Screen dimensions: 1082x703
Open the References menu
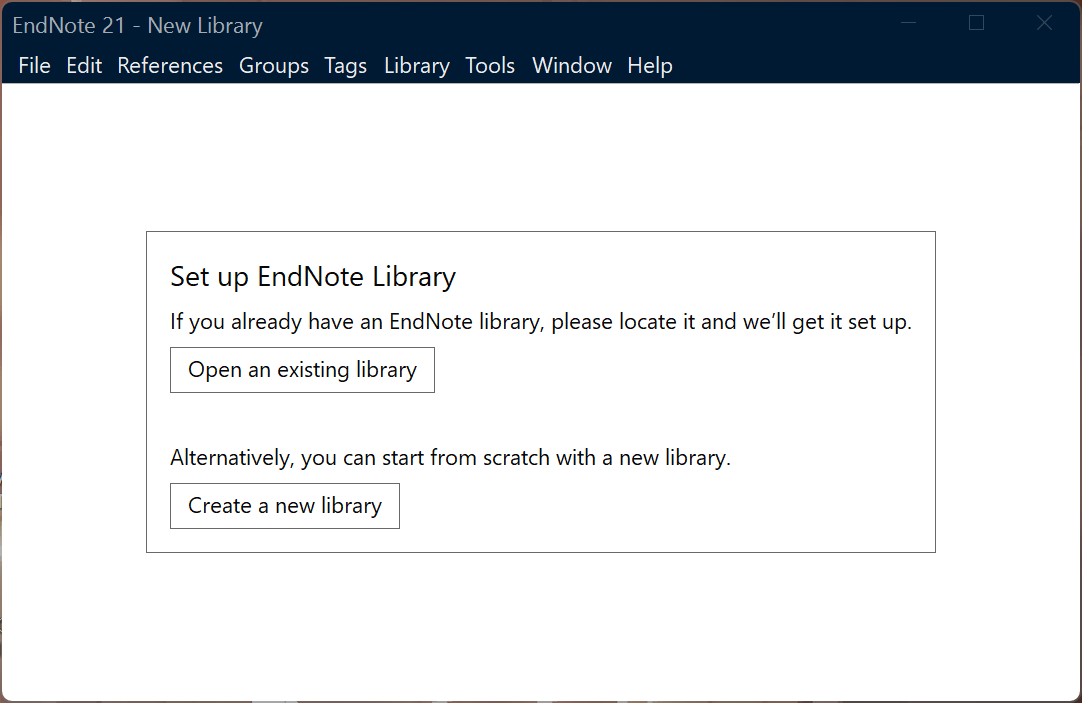170,66
